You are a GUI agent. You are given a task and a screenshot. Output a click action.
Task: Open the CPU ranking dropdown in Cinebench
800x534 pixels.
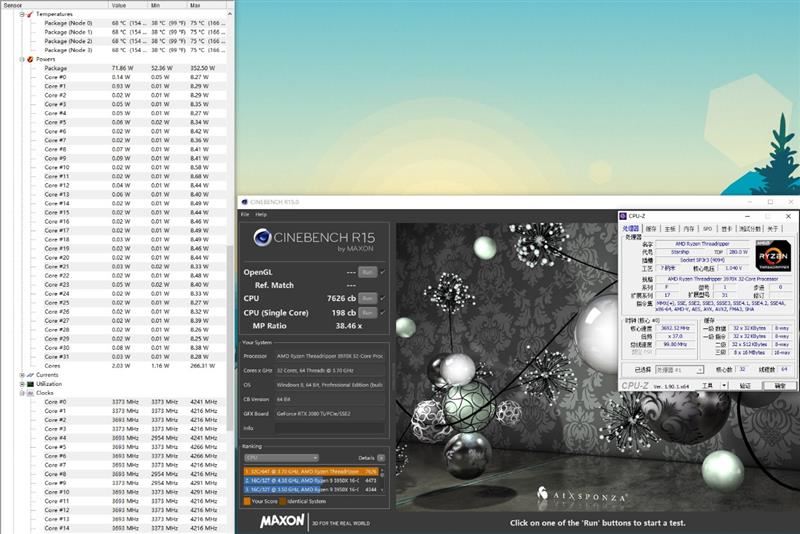pos(282,458)
